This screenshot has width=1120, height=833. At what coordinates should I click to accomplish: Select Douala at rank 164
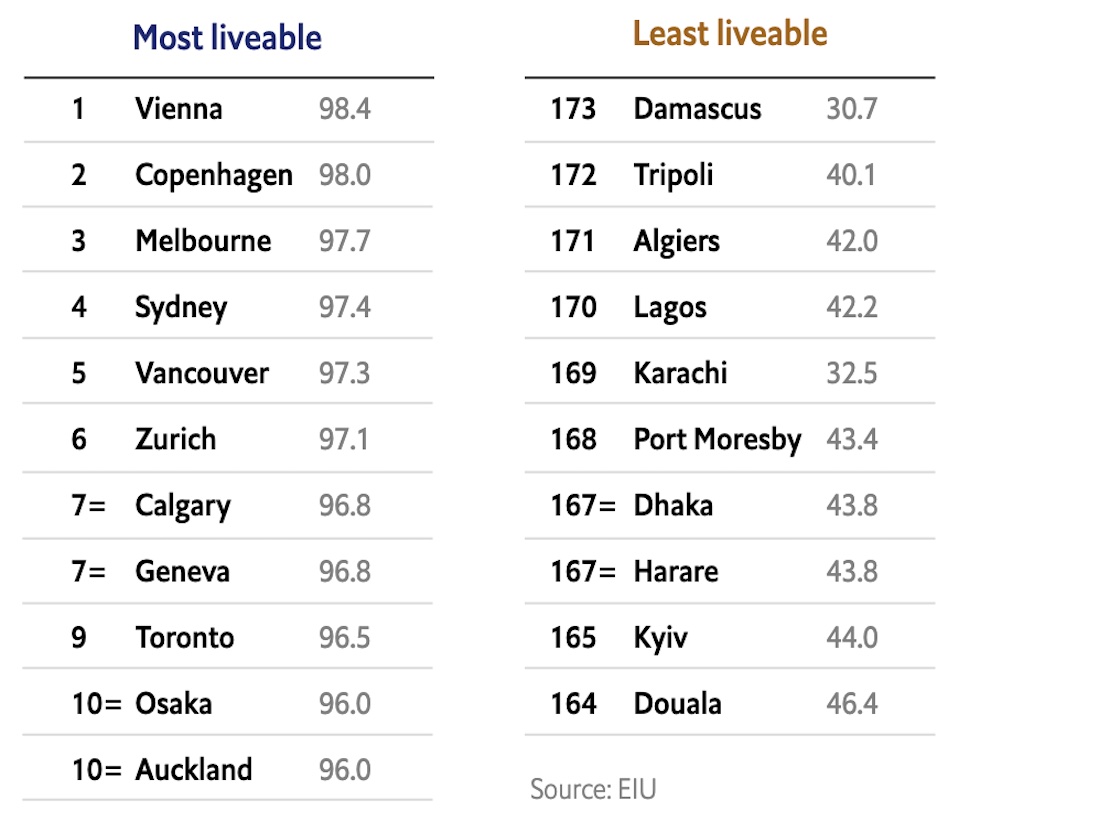tap(677, 704)
